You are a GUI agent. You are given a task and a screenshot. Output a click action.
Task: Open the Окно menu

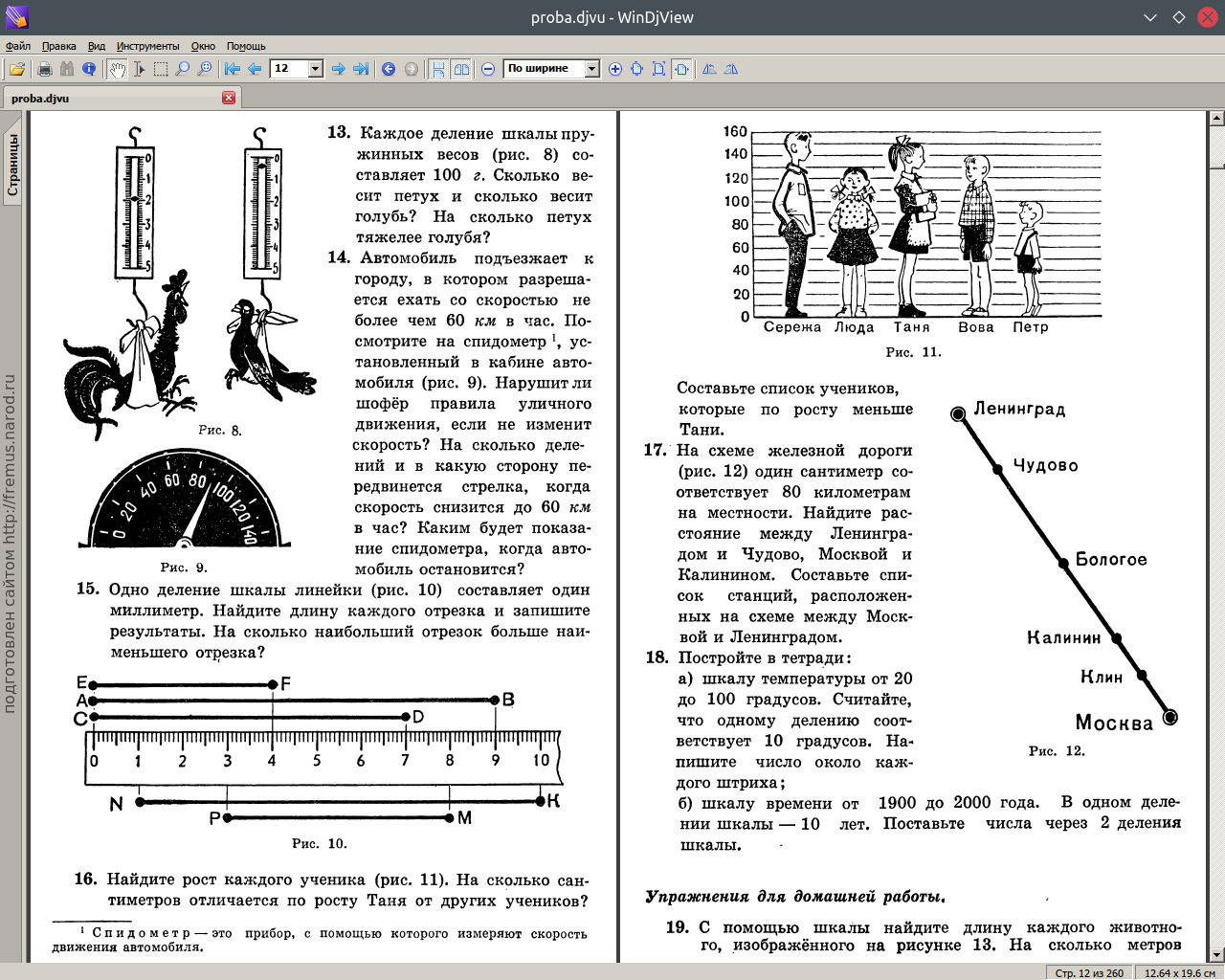point(203,46)
